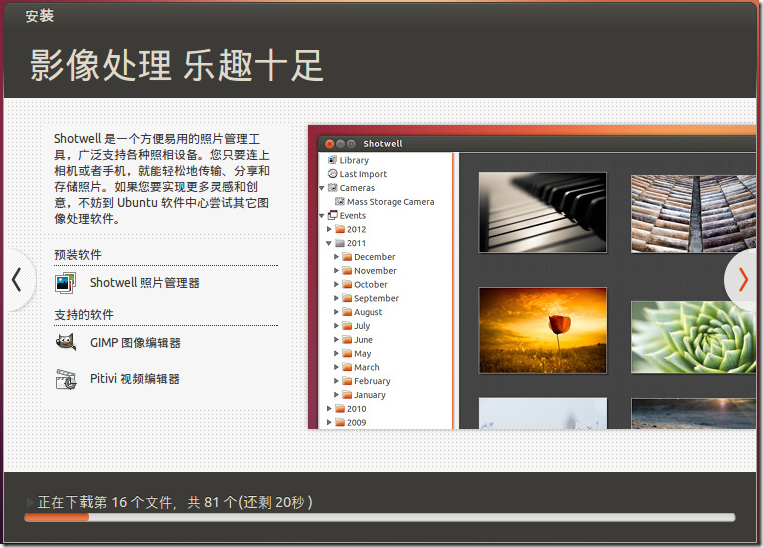
Task: Select the March event
Action: click(366, 367)
